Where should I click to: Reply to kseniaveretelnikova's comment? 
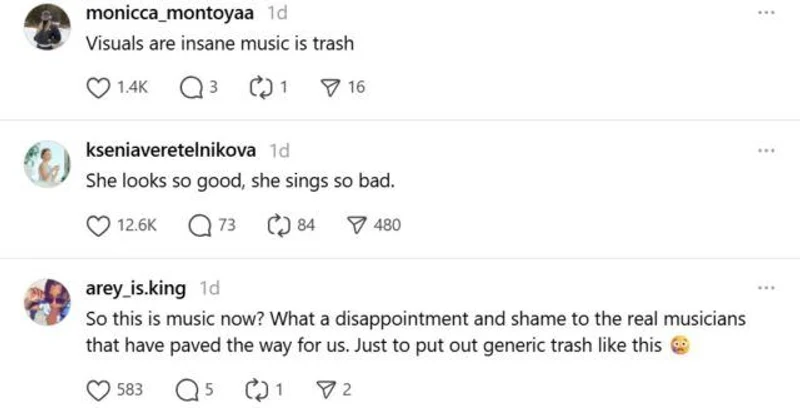(x=199, y=225)
